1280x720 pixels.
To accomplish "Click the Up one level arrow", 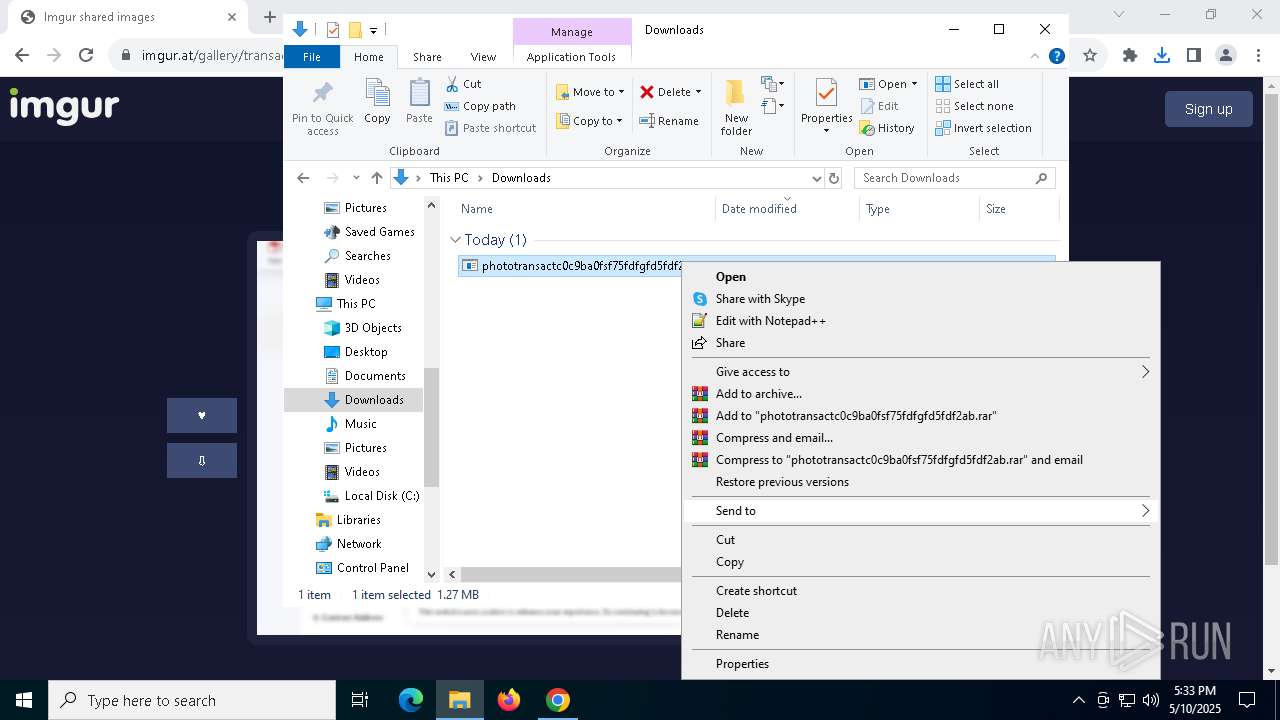I will click(x=376, y=178).
